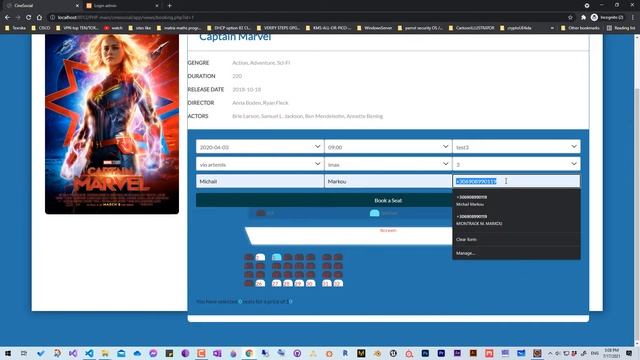Open the WindowsServer bookmark folder
The width and height of the screenshot is (640, 360).
pos(375,28)
